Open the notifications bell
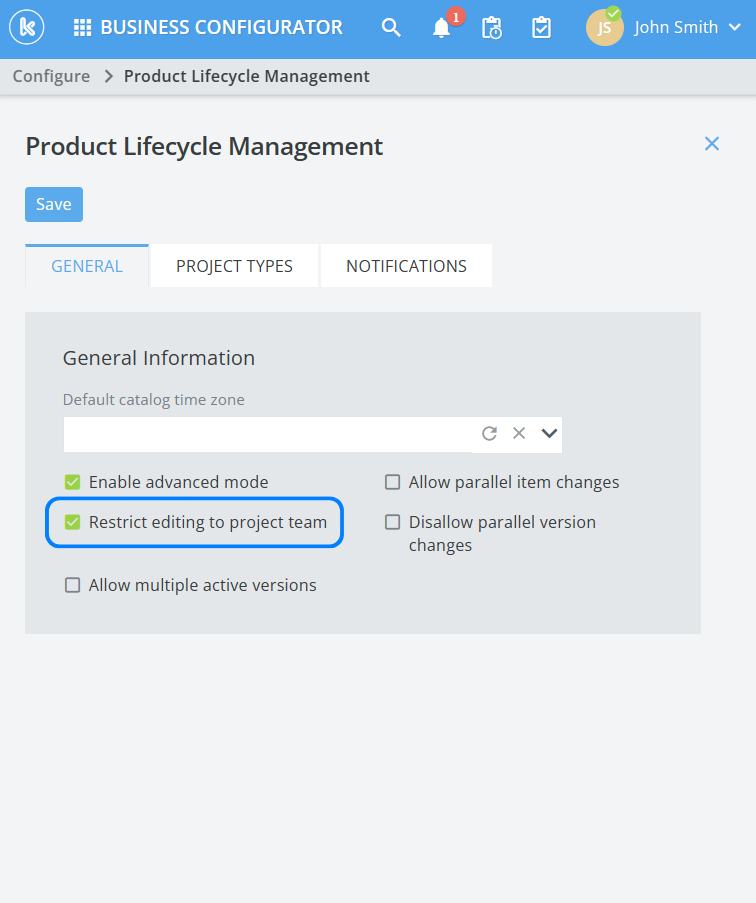Image resolution: width=756 pixels, height=903 pixels. [442, 28]
